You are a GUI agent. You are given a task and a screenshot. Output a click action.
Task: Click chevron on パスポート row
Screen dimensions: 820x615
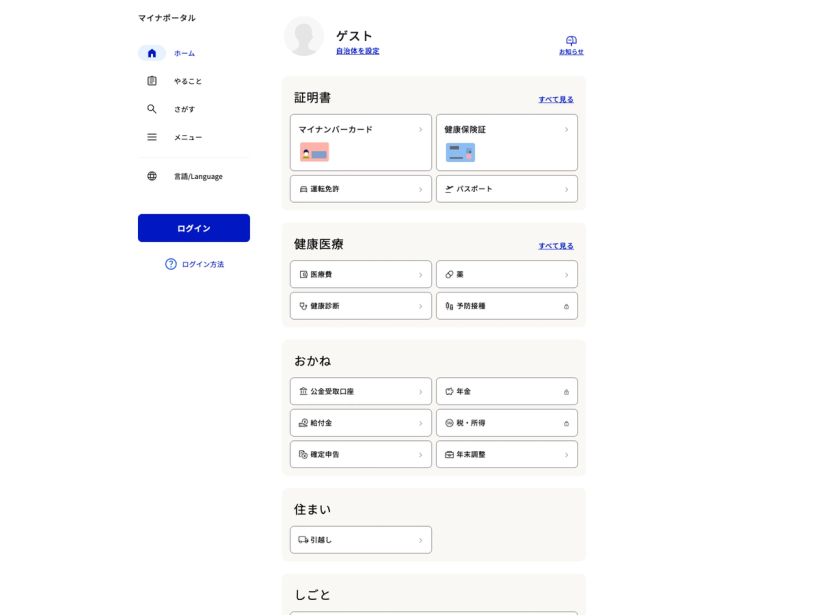[566, 189]
